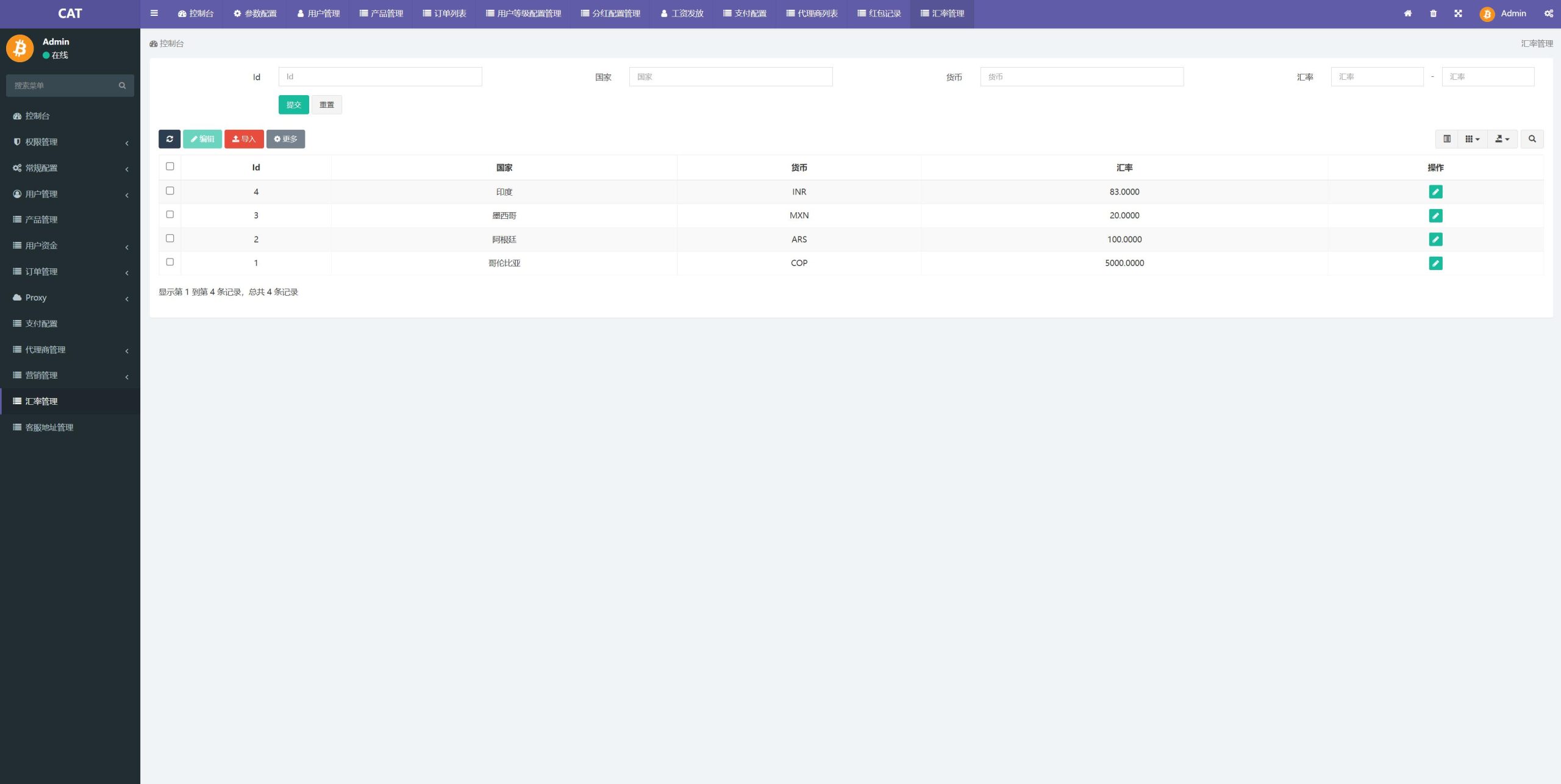Click the import/导入 red button icon
1561x784 pixels.
(243, 138)
